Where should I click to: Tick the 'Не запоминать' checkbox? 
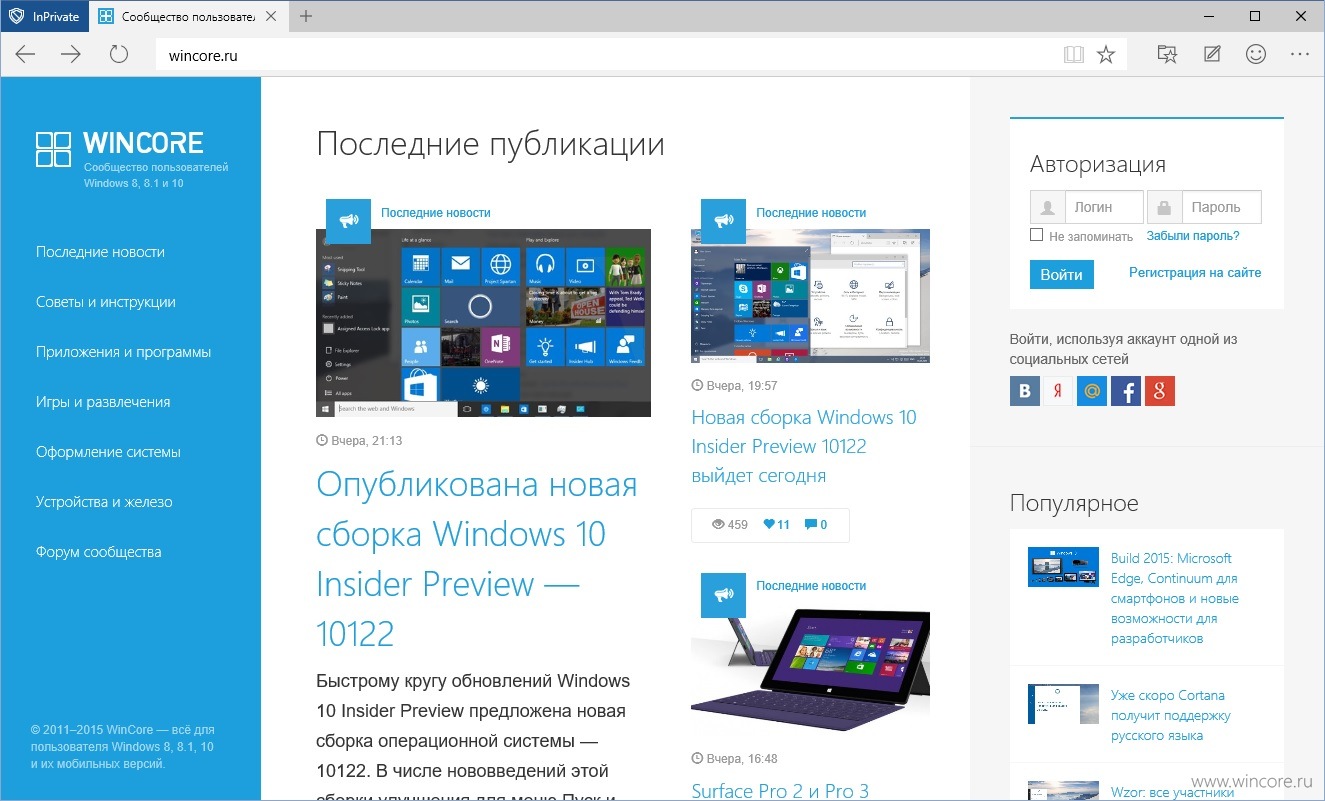click(1037, 235)
